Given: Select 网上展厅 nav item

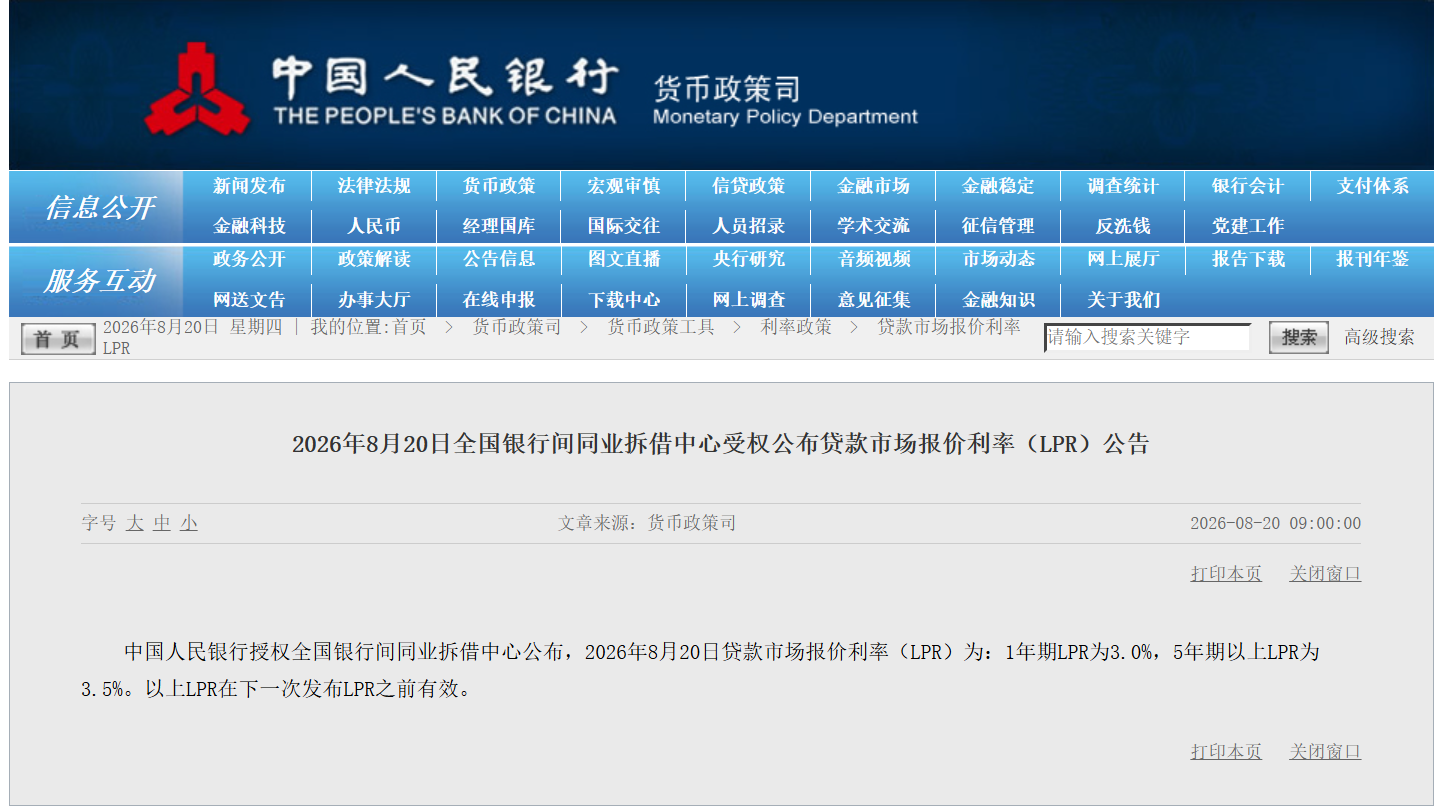Looking at the screenshot, I should coord(1124,259).
